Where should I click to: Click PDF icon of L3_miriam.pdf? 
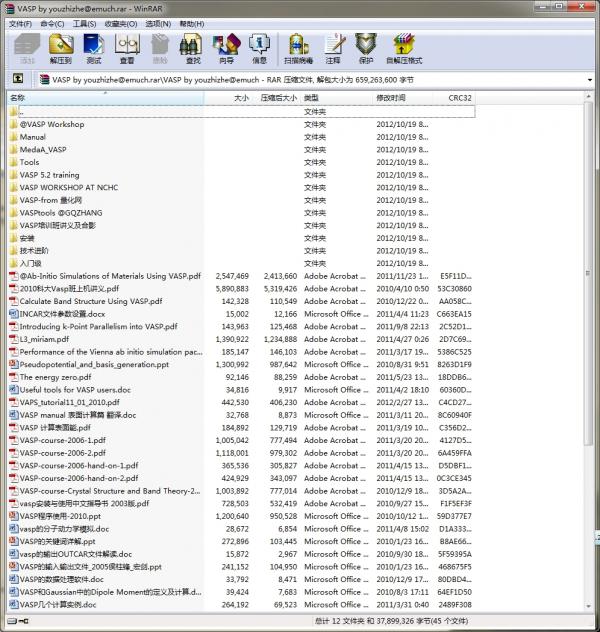[14, 339]
